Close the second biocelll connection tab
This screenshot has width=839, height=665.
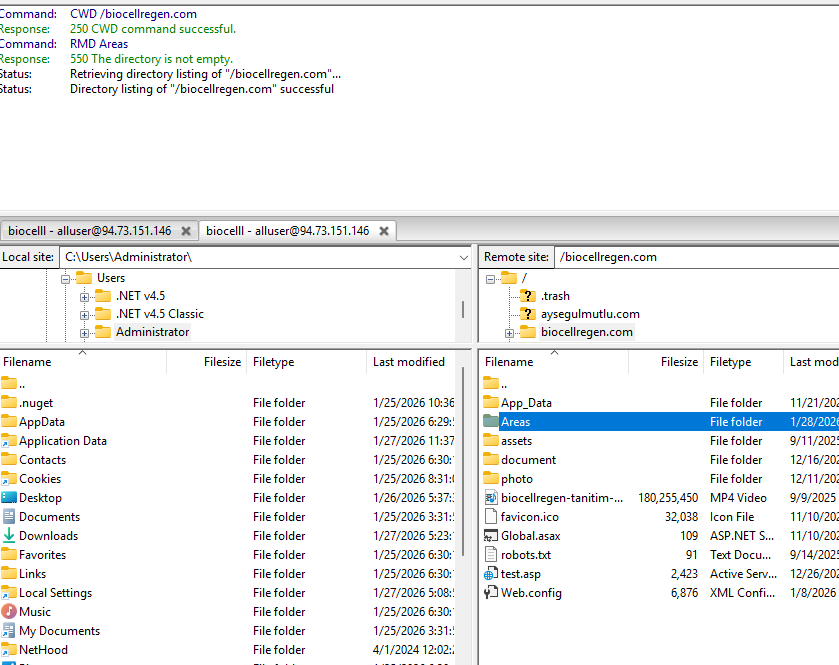point(384,231)
